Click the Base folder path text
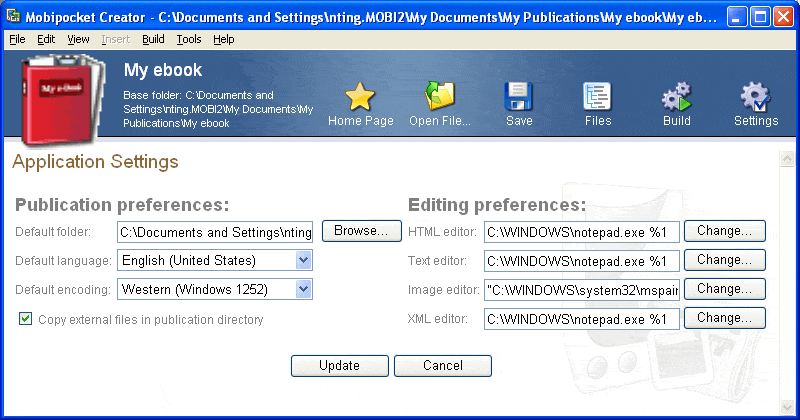This screenshot has height=420, width=800. pyautogui.click(x=218, y=109)
